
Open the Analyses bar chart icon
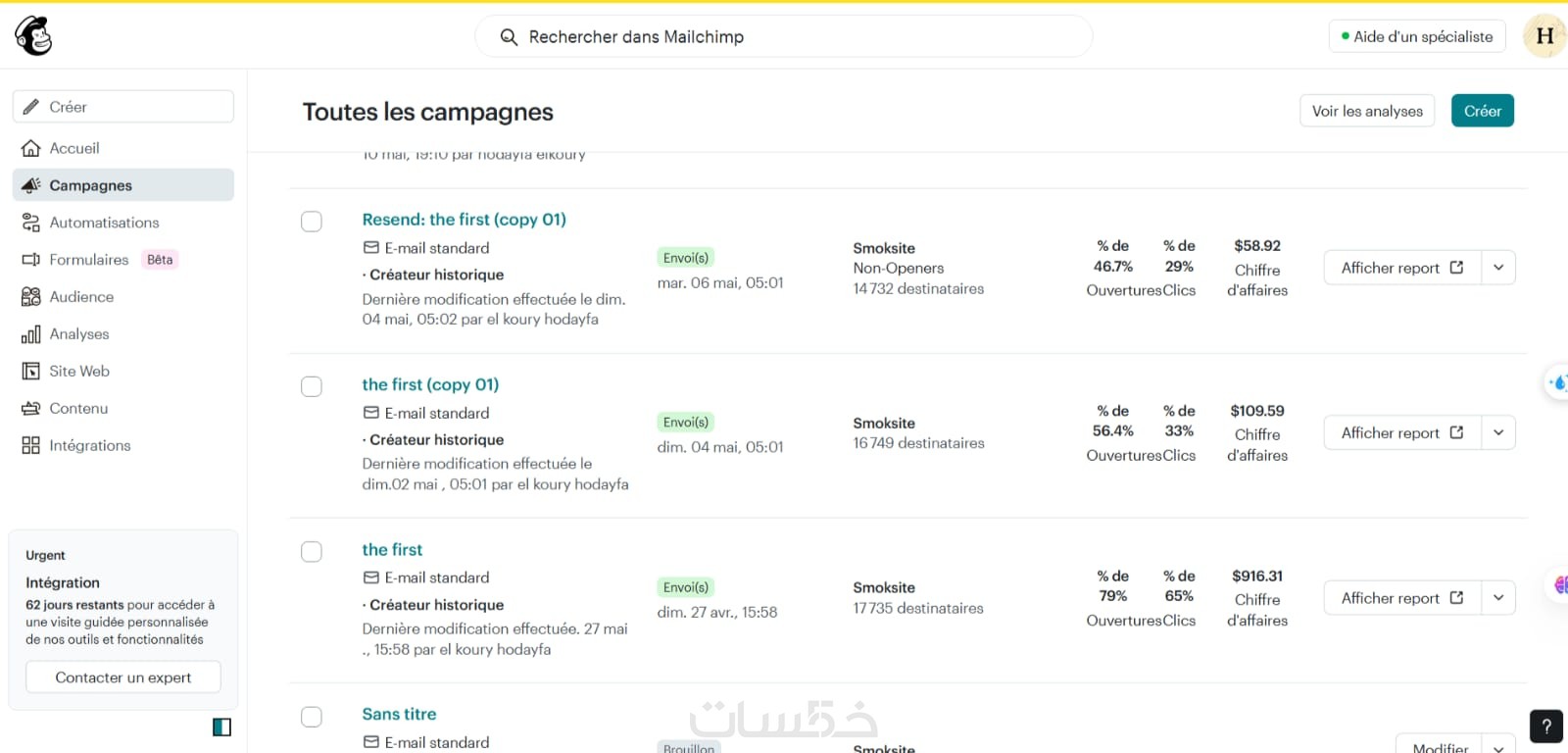point(31,334)
